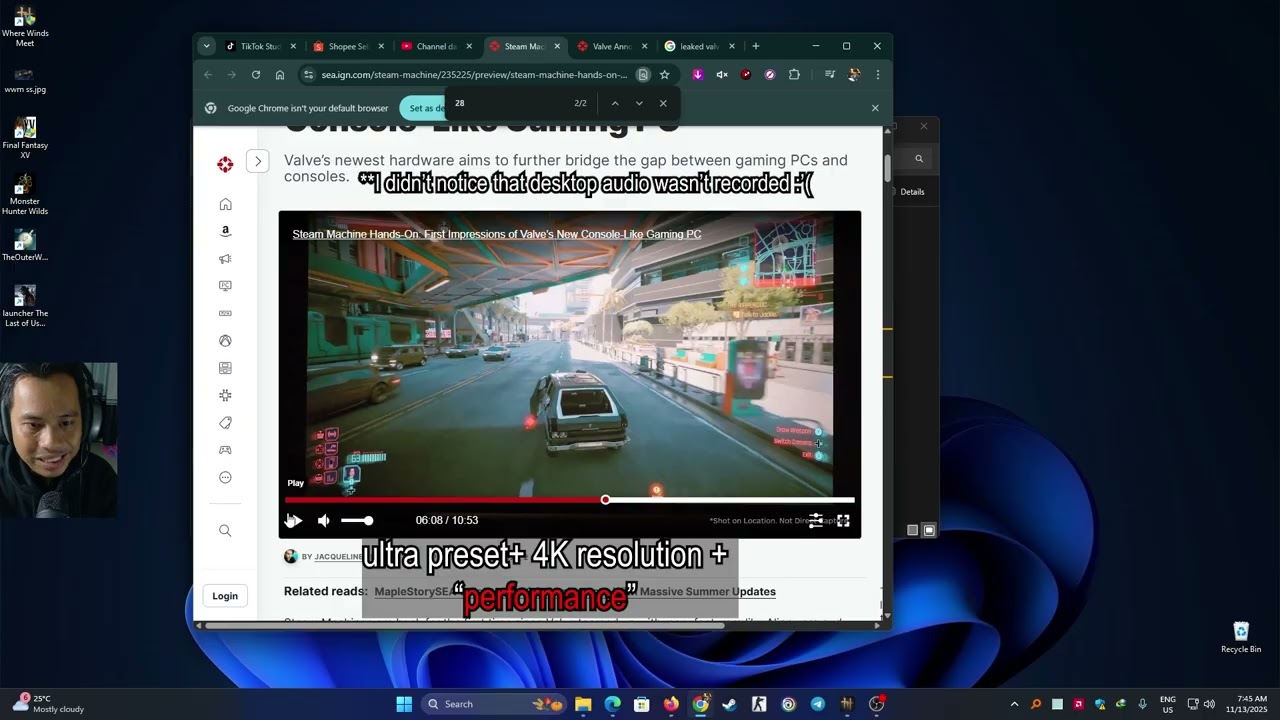1280x720 pixels.
Task: Click the Login button
Action: pyautogui.click(x=225, y=596)
